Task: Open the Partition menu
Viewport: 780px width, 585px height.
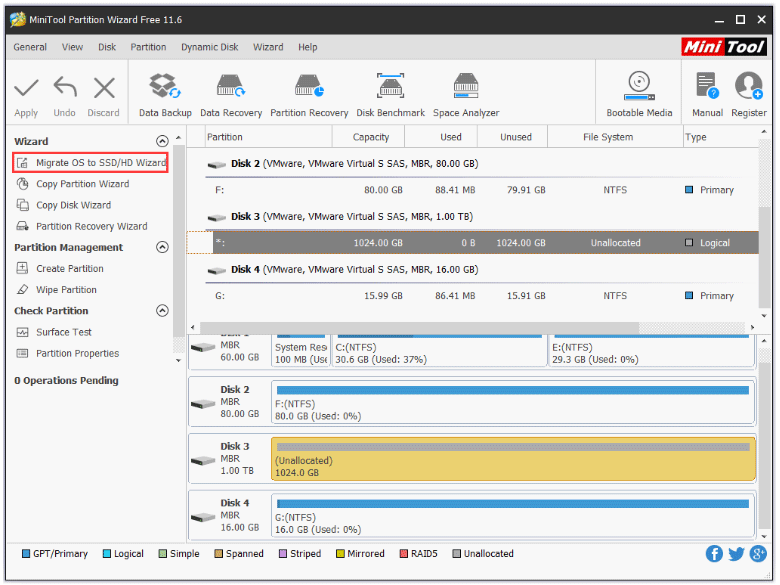Action: pos(148,47)
